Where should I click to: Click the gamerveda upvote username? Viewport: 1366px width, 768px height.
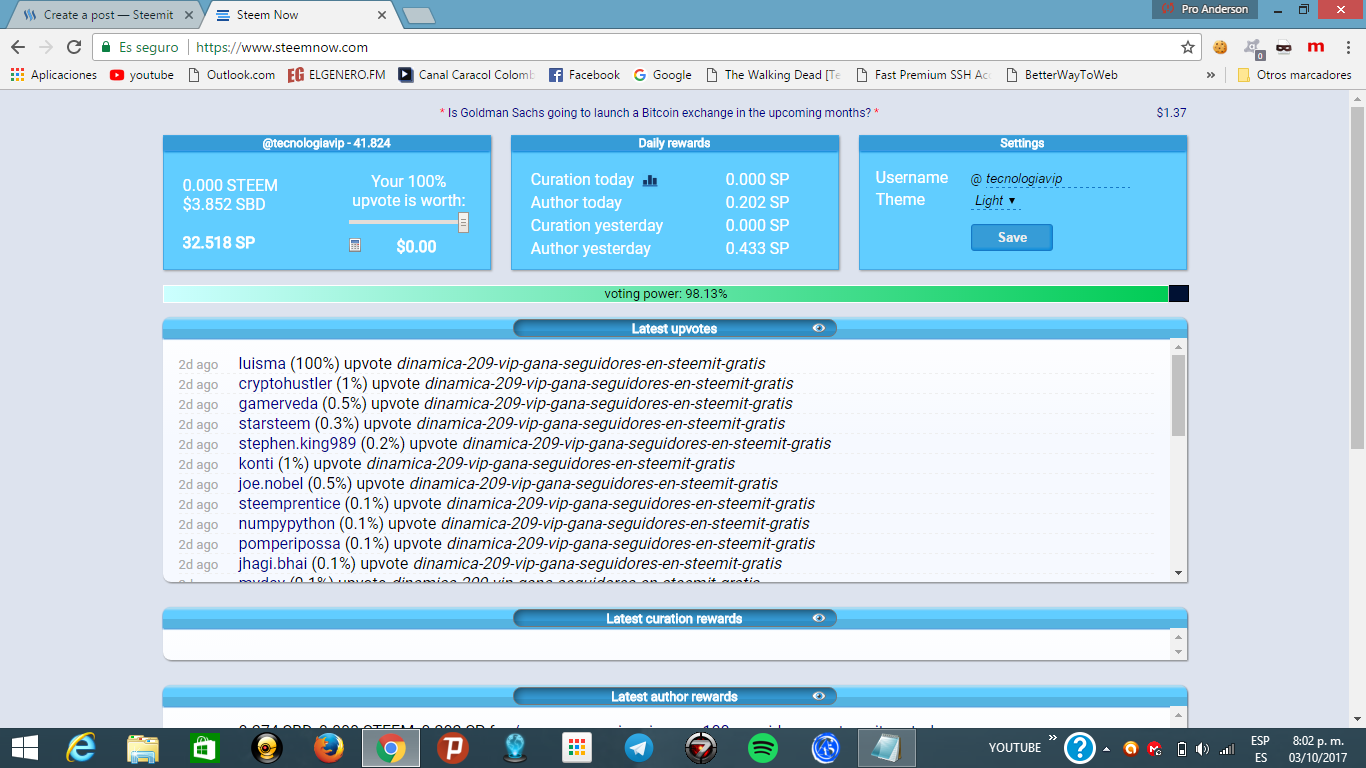pos(278,404)
